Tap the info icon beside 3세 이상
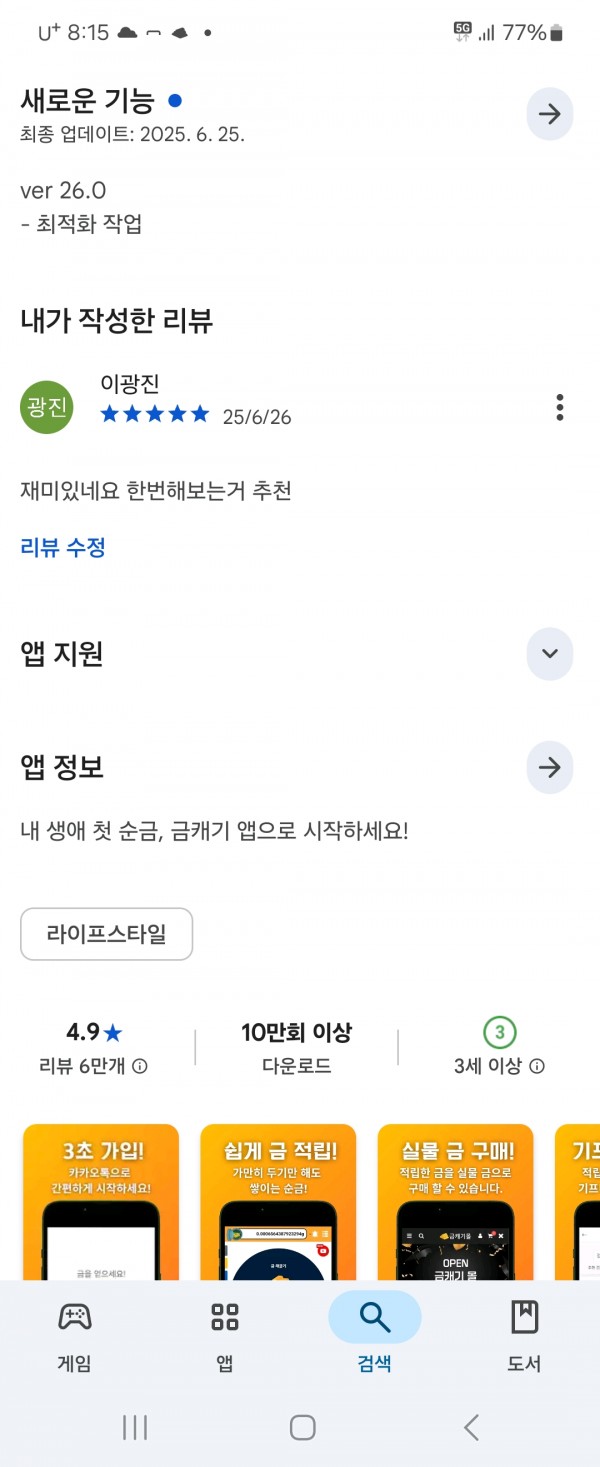Image resolution: width=600 pixels, height=1467 pixels. 537,1067
